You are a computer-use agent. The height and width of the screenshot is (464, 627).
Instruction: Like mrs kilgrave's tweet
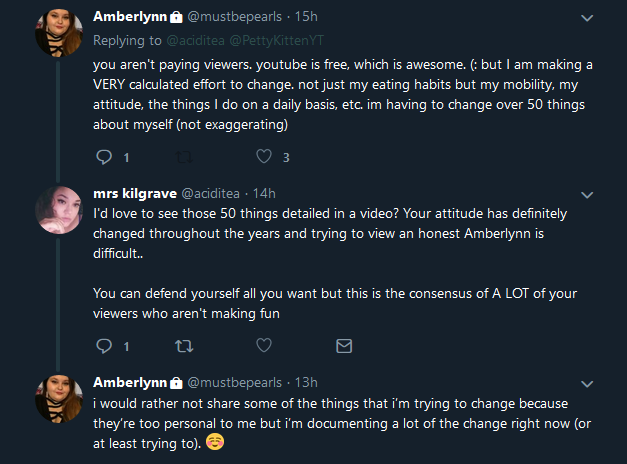[x=264, y=345]
